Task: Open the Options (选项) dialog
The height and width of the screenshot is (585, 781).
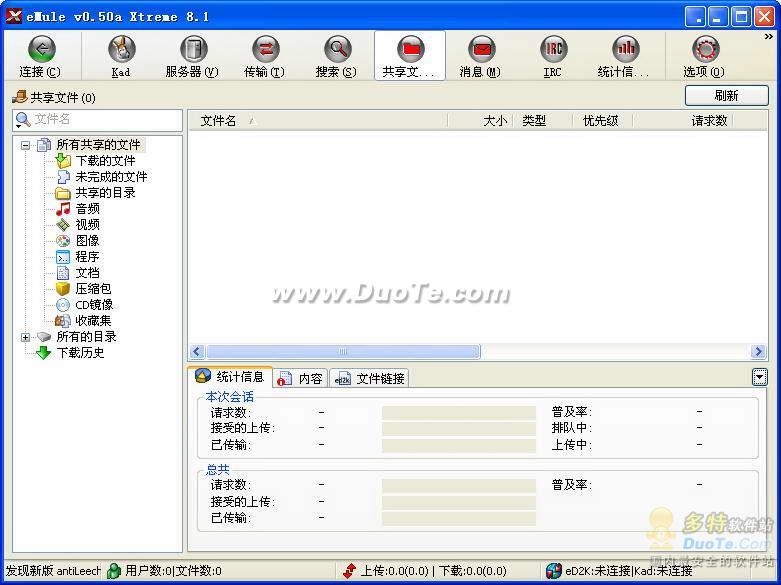Action: coord(704,56)
